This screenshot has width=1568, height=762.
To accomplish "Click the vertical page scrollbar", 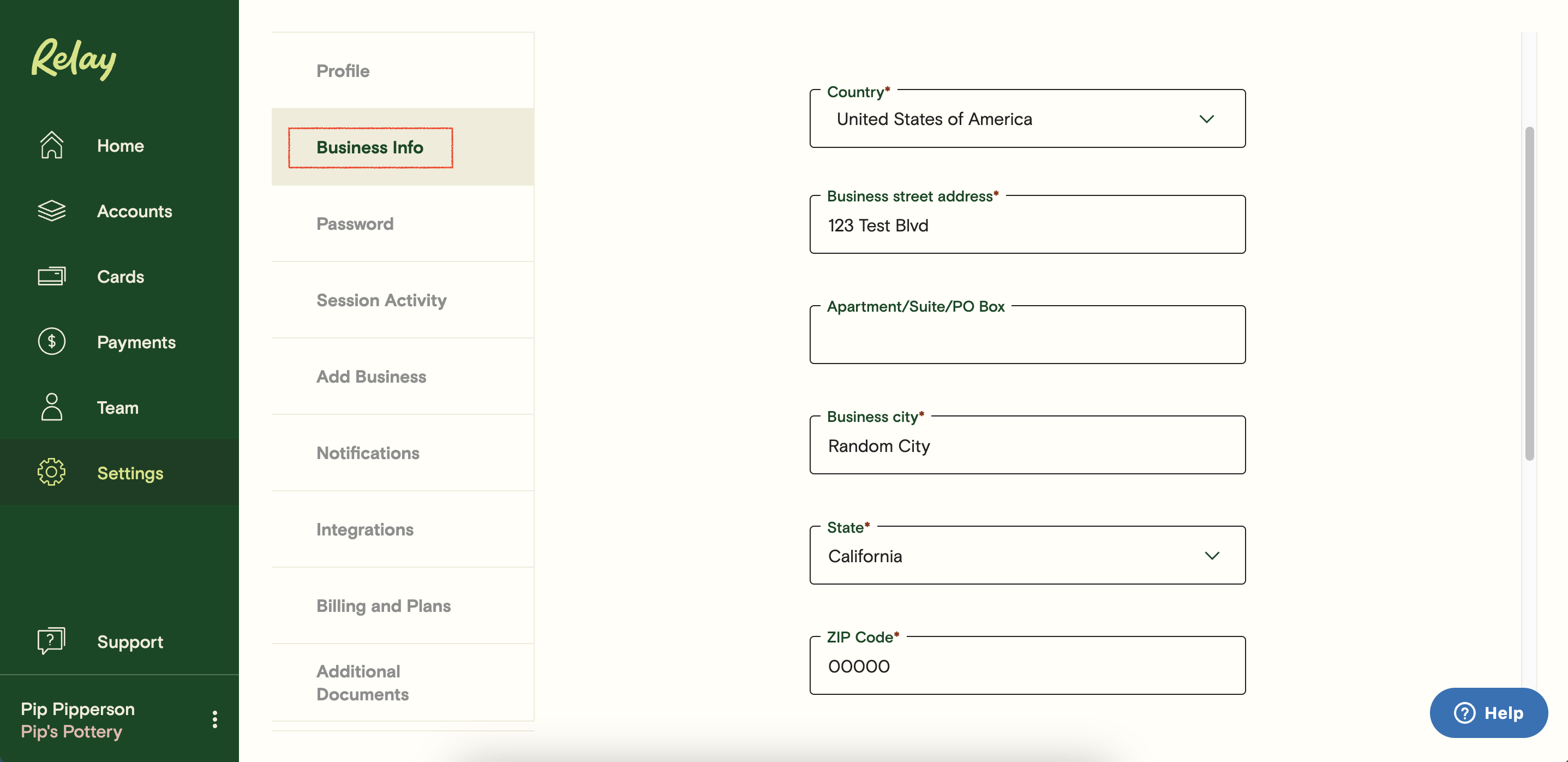I will (1529, 293).
